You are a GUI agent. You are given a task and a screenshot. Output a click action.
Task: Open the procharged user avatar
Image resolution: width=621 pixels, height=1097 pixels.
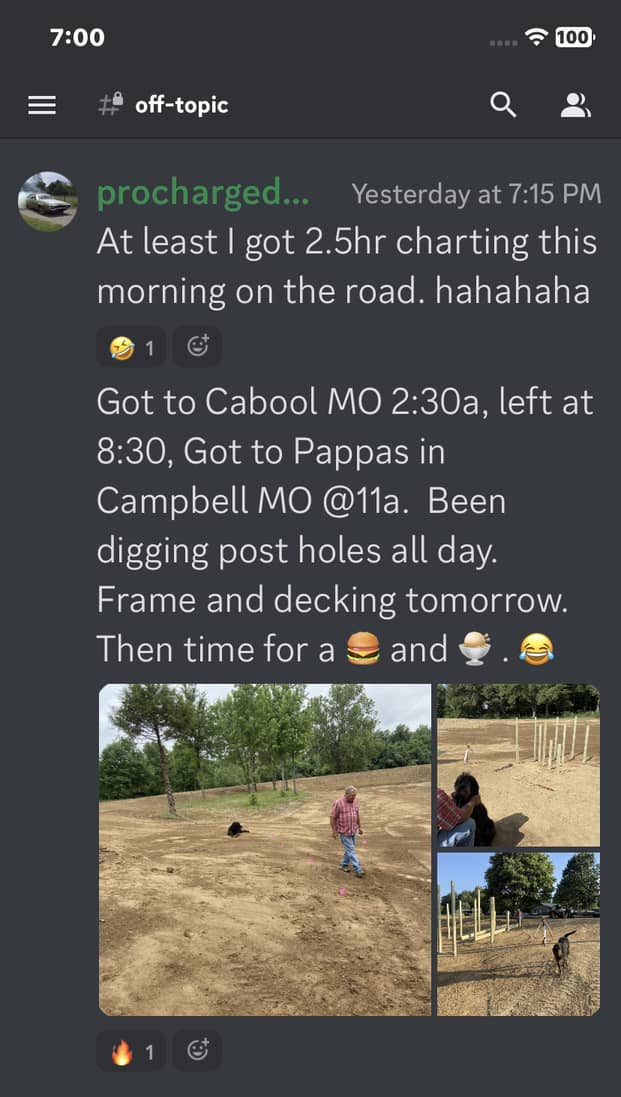tap(48, 201)
